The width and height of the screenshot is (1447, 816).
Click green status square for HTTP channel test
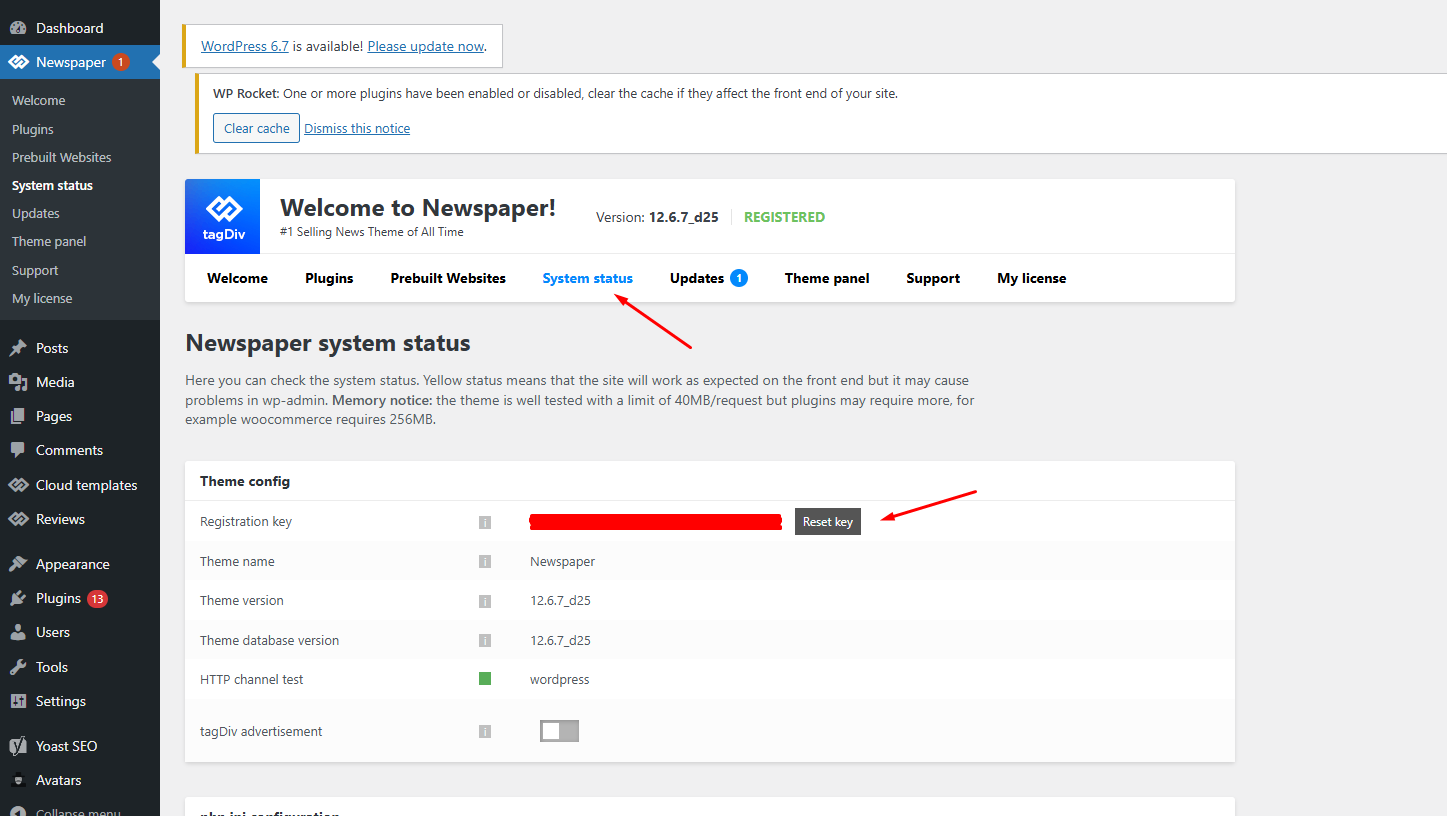tap(485, 679)
